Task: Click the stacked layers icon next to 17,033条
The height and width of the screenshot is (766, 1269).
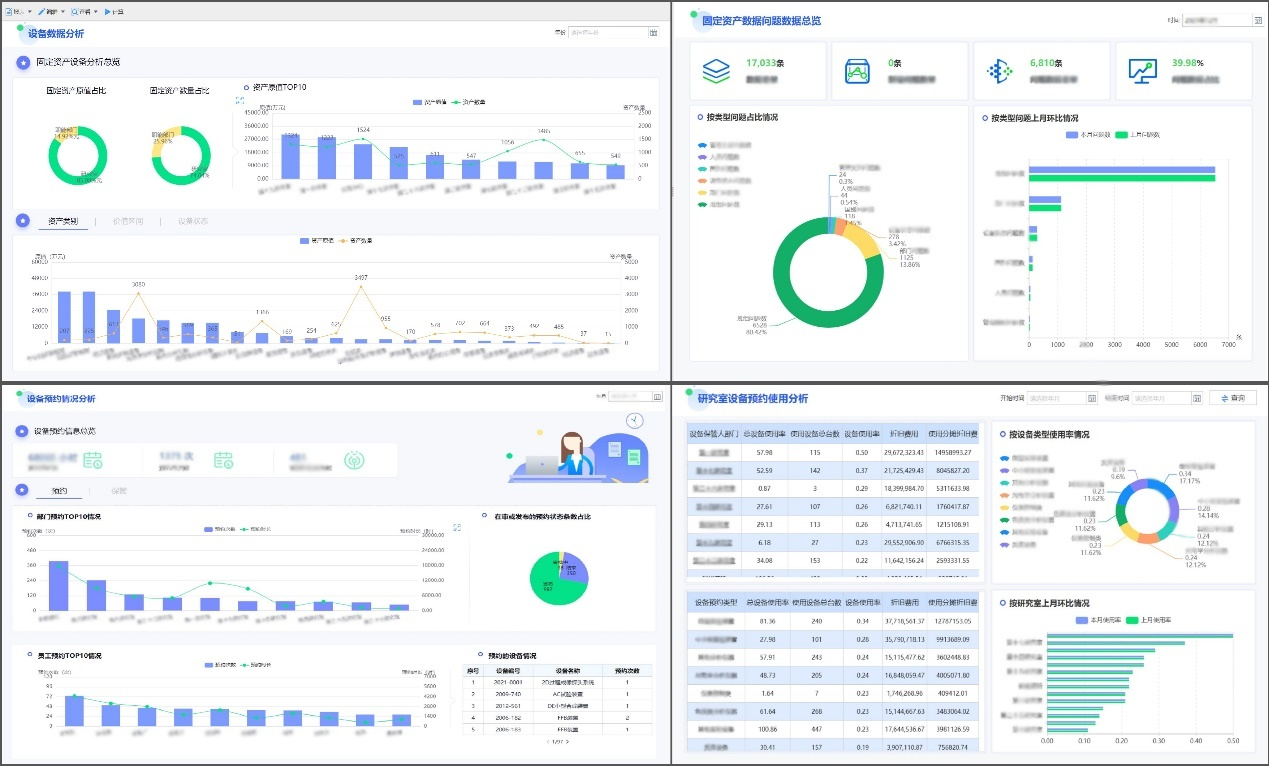Action: tap(716, 71)
